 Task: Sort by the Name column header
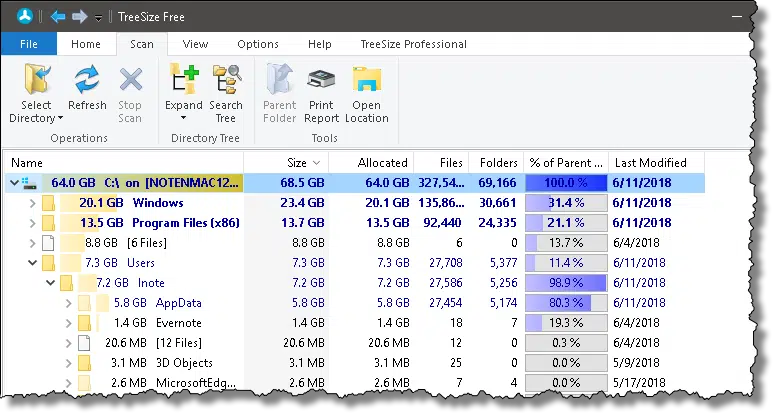tap(123, 163)
